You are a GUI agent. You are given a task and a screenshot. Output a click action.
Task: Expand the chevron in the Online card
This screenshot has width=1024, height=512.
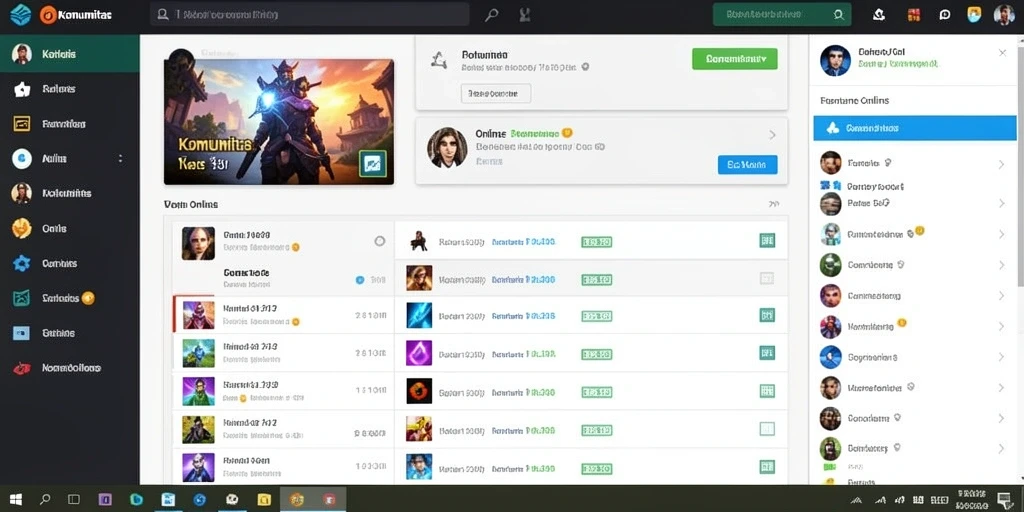[773, 135]
